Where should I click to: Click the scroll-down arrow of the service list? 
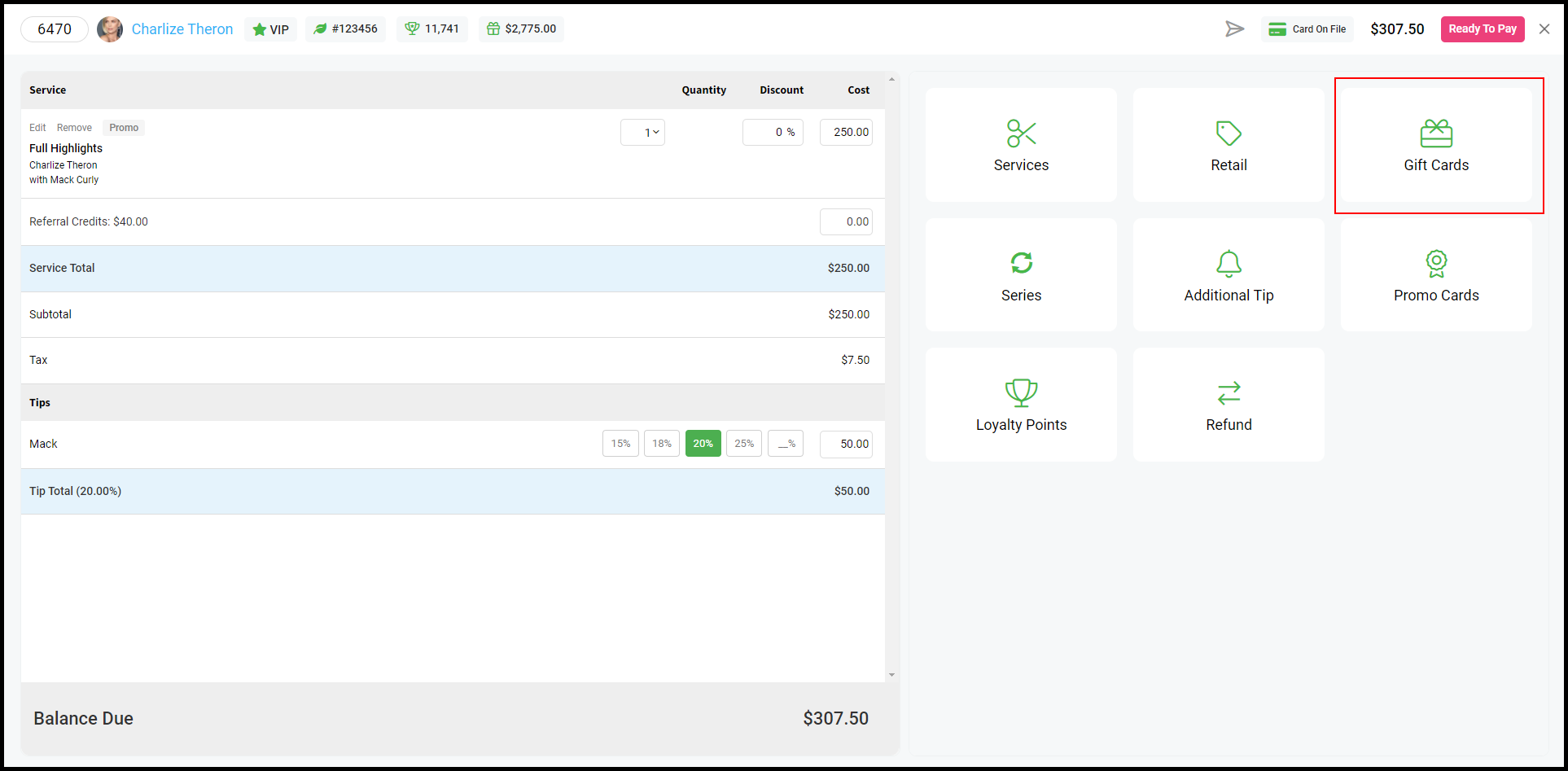tap(891, 675)
